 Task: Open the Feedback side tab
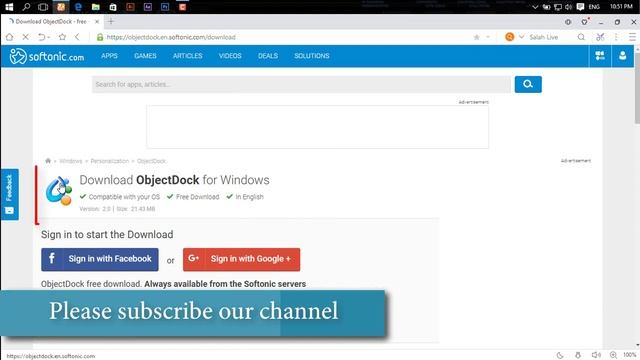(x=9, y=194)
